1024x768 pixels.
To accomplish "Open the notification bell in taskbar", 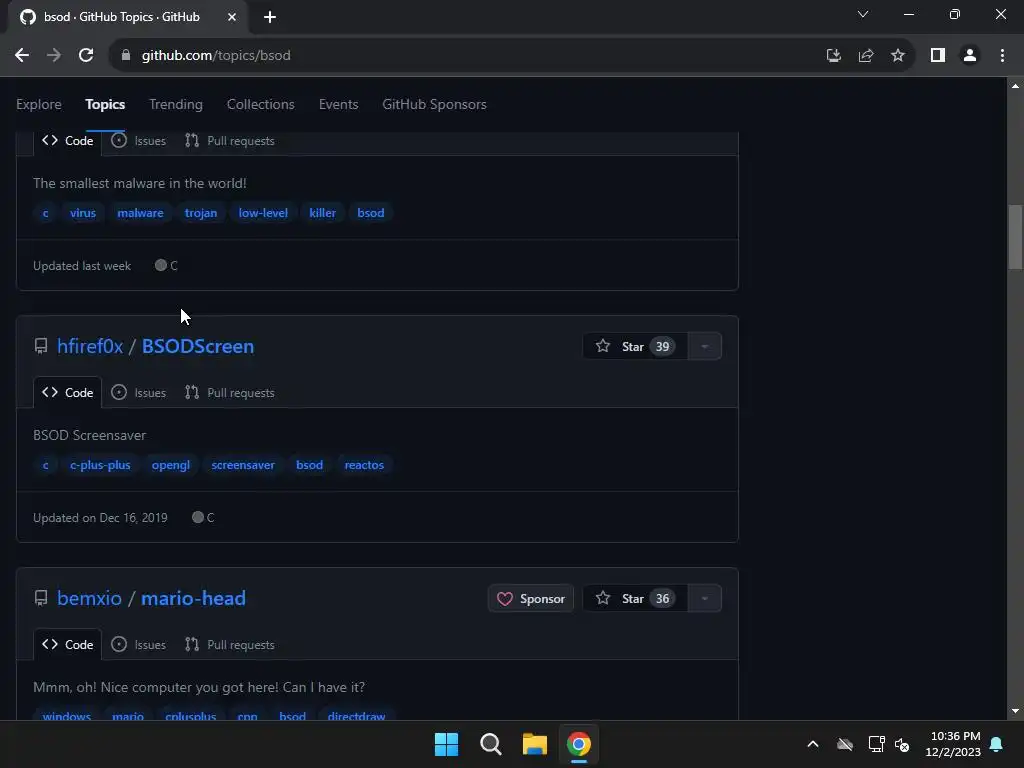I will 997,744.
